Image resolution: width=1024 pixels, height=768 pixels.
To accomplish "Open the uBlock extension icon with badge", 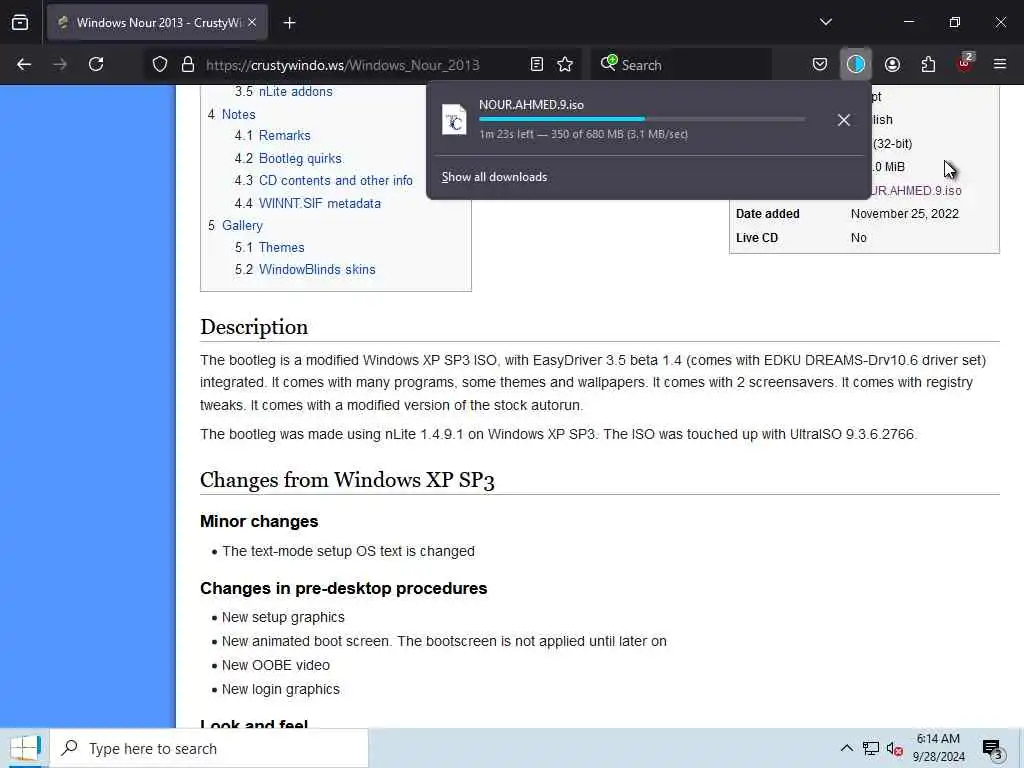I will point(965,63).
